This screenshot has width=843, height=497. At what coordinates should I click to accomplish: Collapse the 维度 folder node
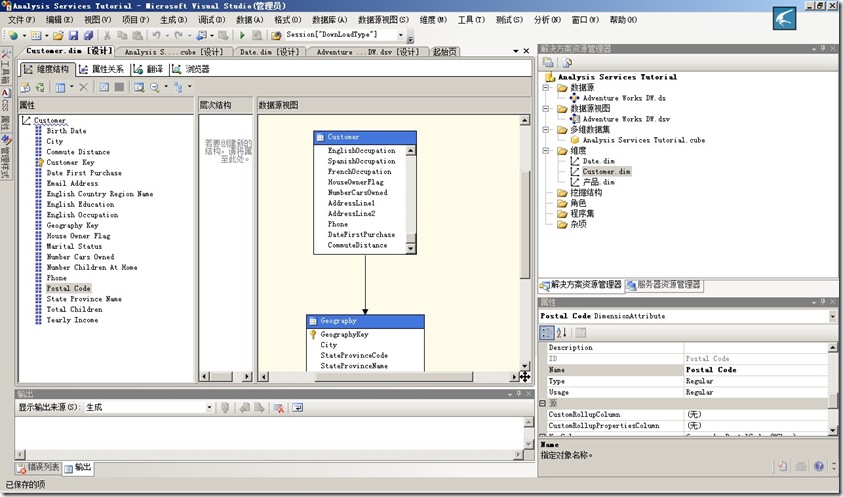pos(546,151)
